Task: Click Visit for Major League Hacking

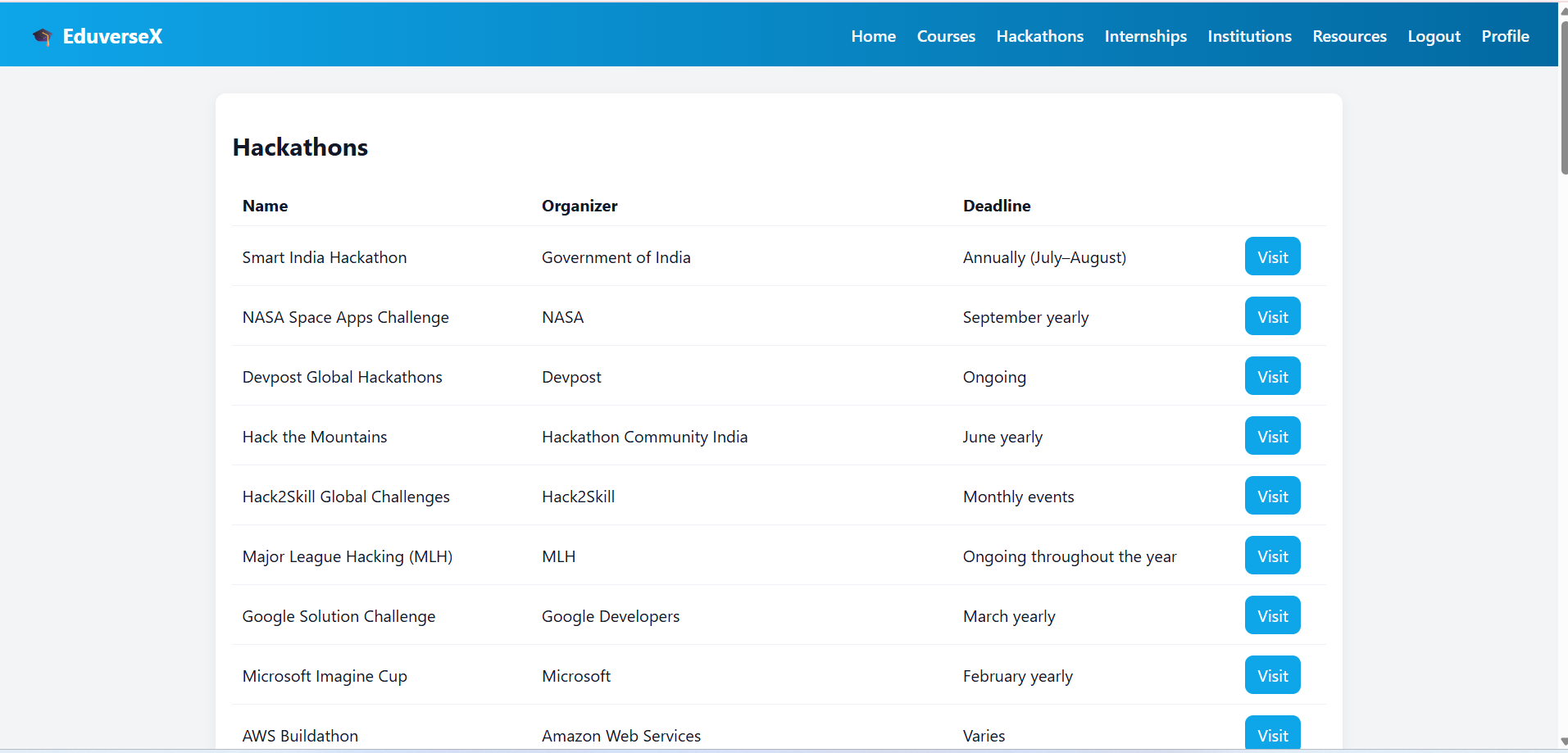Action: [1272, 556]
